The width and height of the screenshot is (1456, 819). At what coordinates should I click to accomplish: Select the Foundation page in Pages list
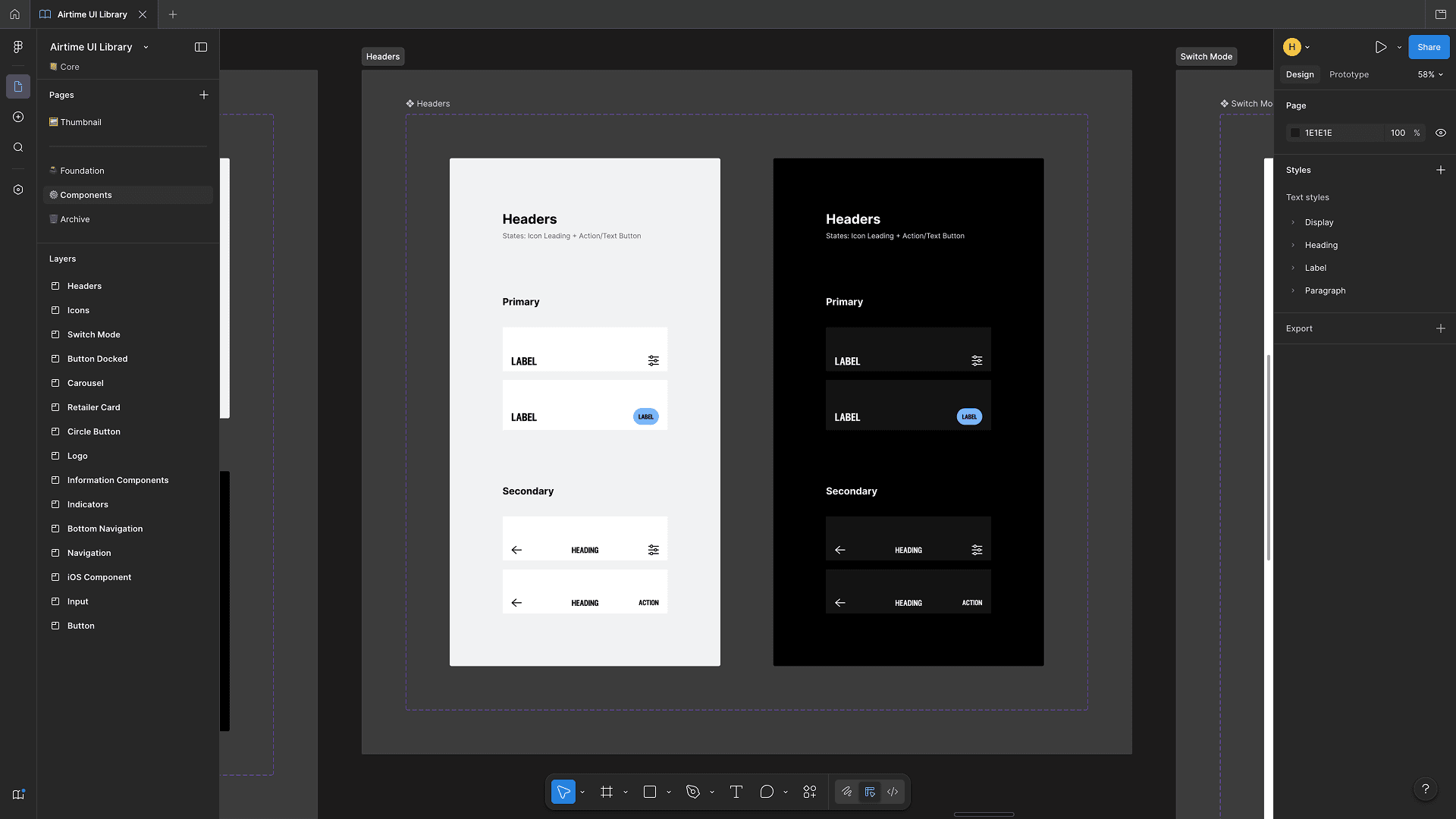point(82,170)
